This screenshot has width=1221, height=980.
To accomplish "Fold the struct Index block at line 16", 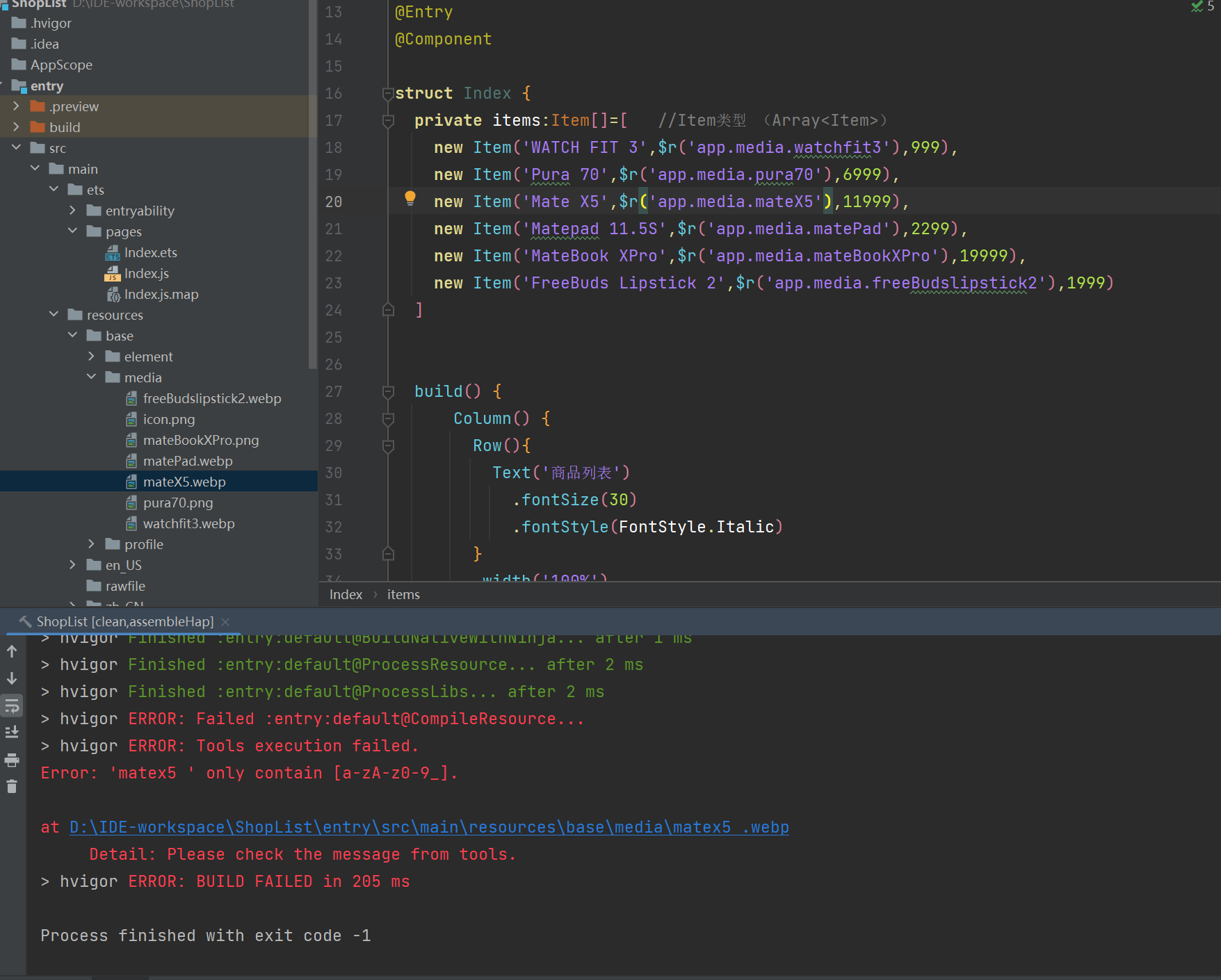I will (x=389, y=94).
